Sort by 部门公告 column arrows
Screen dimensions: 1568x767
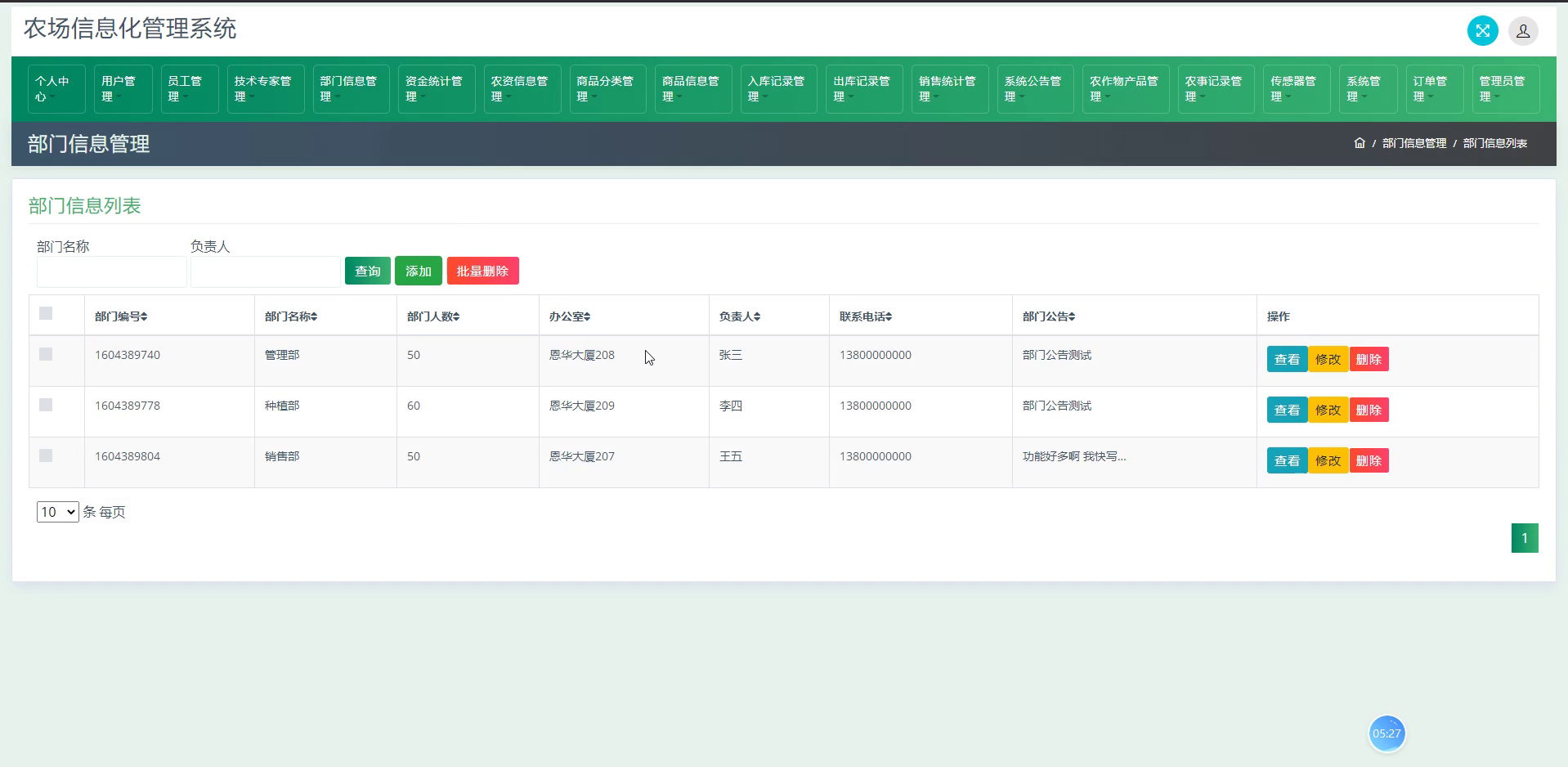pos(1072,316)
